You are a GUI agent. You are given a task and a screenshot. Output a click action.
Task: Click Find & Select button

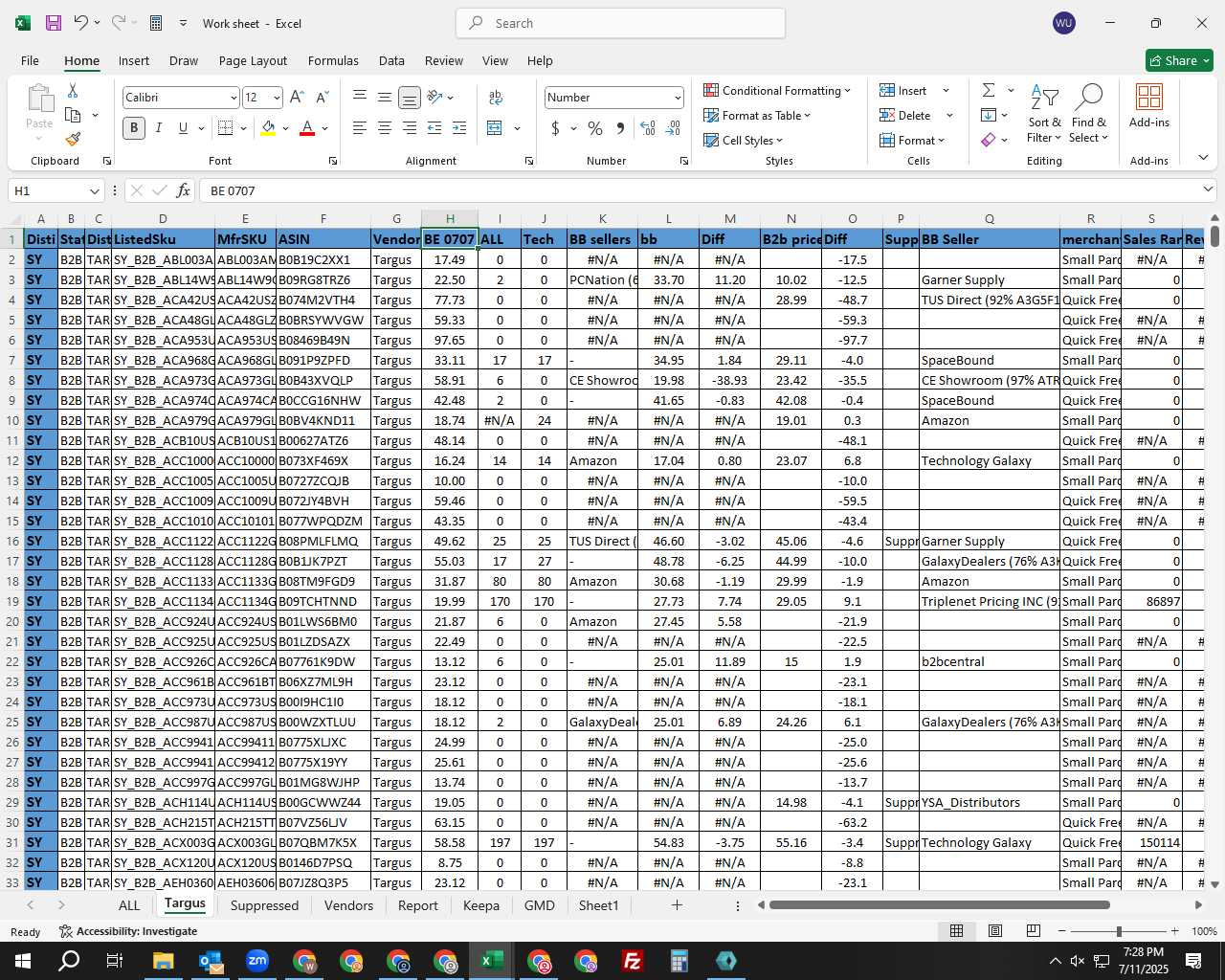point(1089,113)
